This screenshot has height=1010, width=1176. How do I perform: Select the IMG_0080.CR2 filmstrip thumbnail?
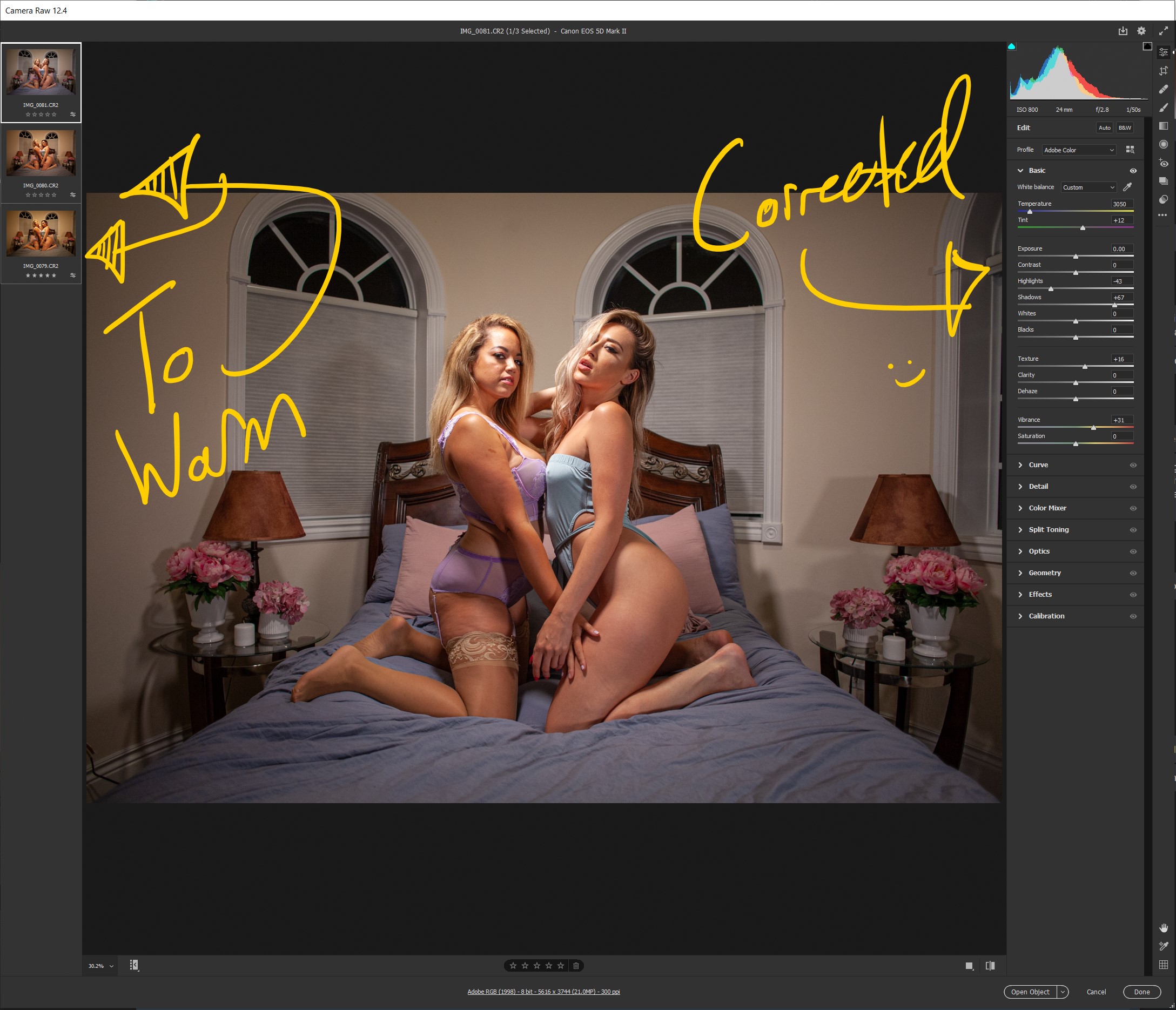point(41,154)
